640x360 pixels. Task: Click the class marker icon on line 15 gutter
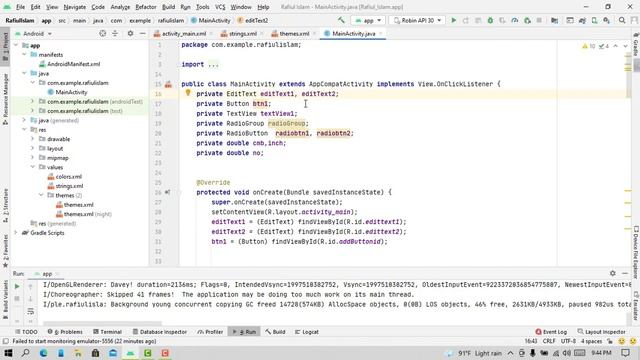(x=168, y=84)
